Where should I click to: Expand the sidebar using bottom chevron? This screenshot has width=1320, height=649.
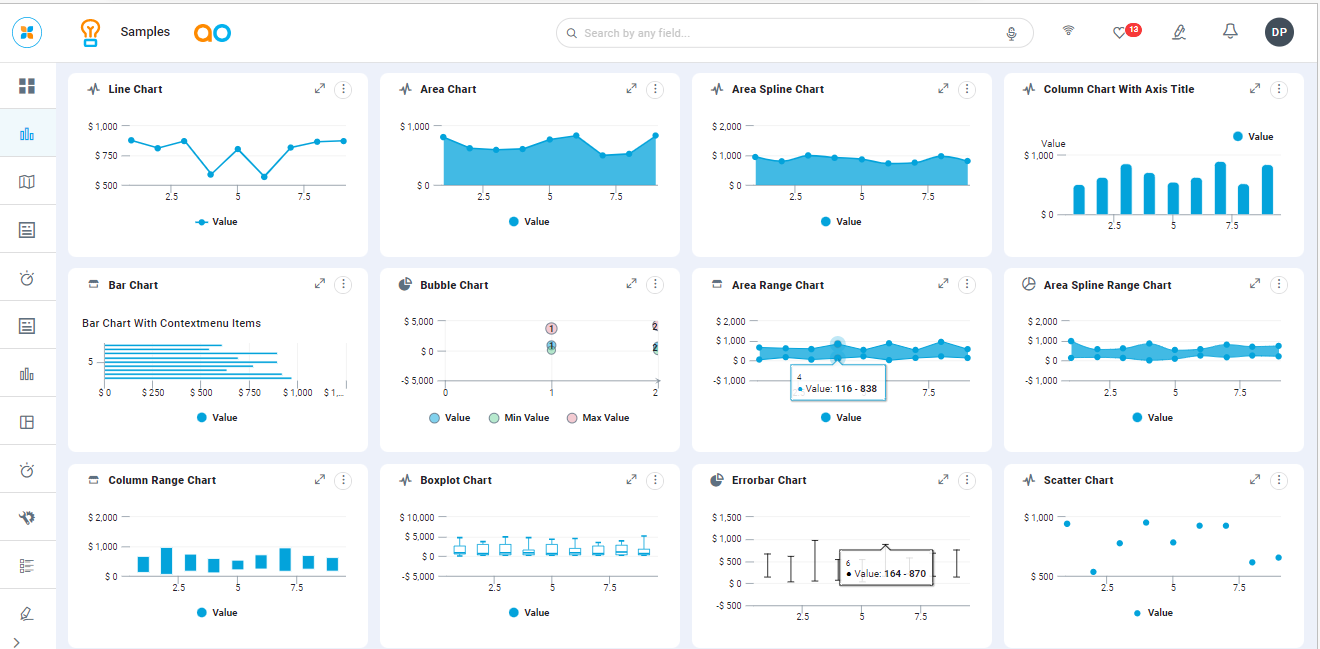pos(16,641)
